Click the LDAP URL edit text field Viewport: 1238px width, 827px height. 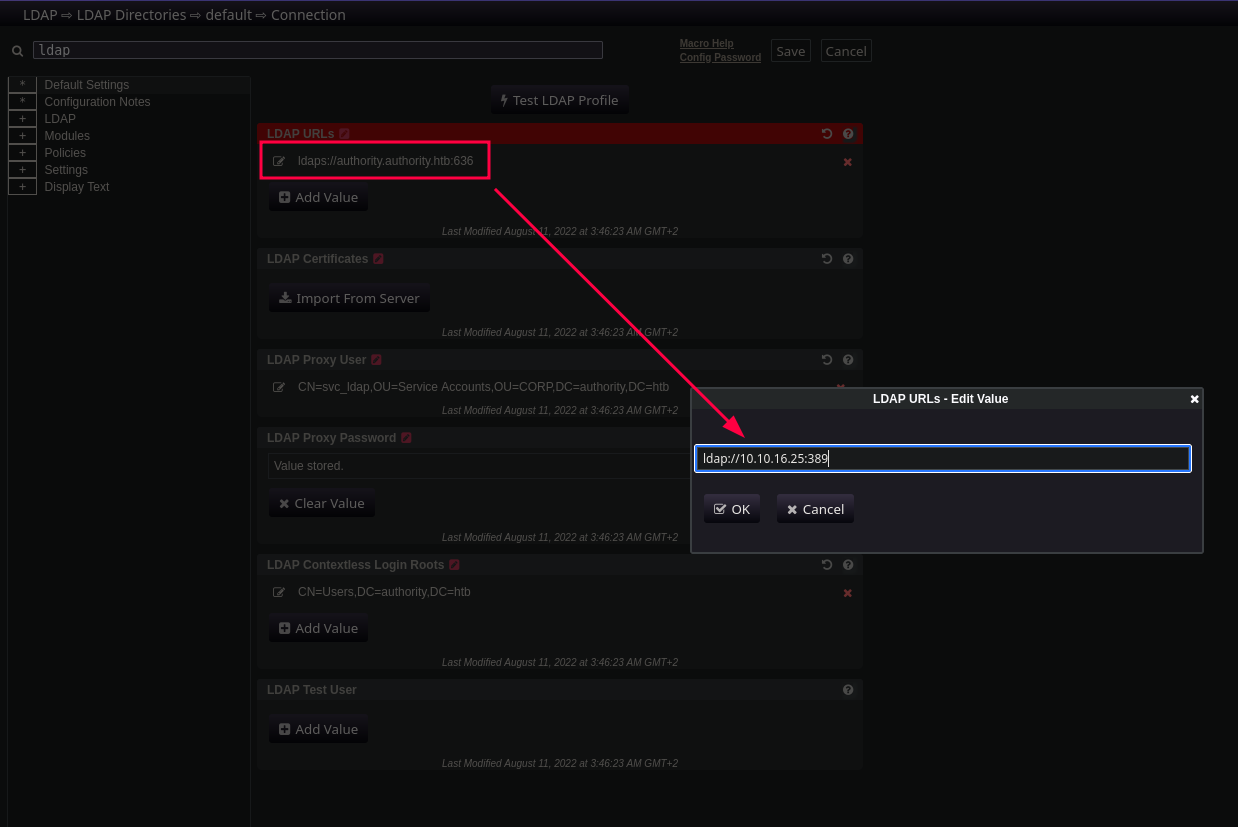pyautogui.click(x=942, y=459)
